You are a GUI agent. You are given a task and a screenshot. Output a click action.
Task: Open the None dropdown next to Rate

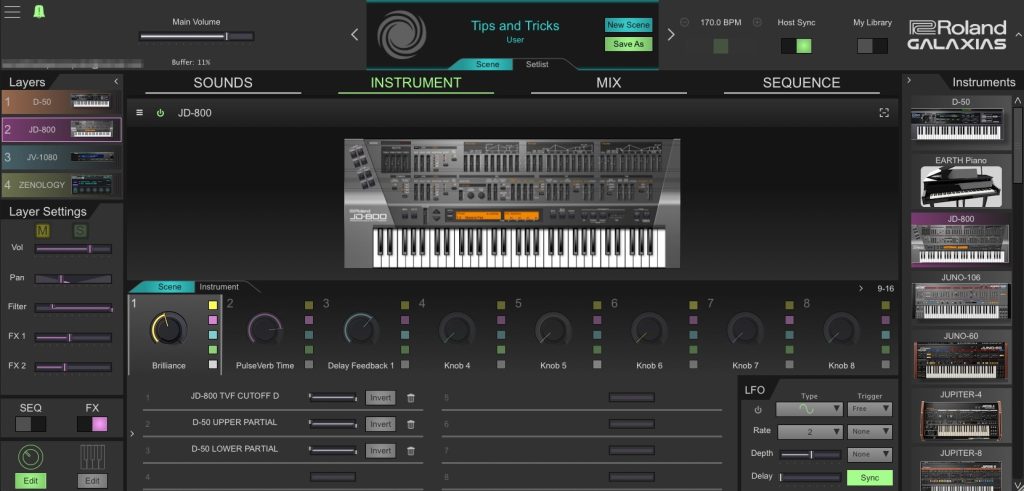pos(869,432)
